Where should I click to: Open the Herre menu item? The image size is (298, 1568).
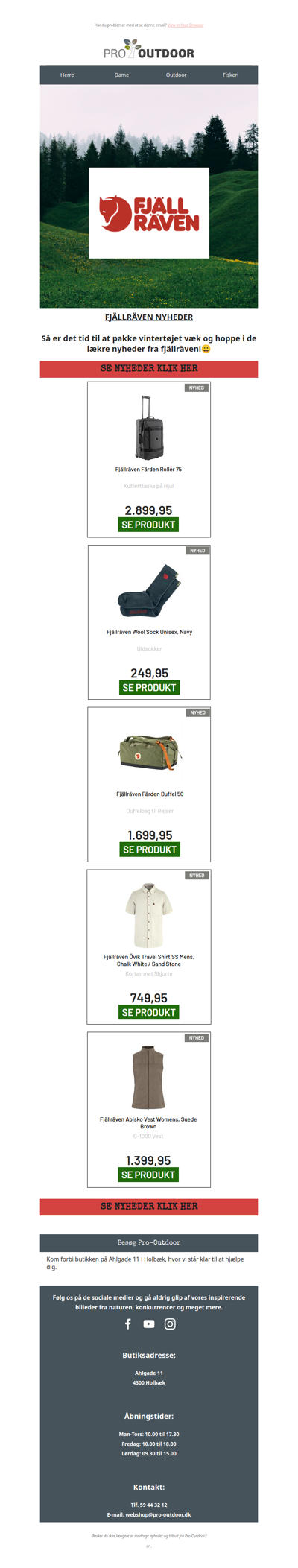pyautogui.click(x=67, y=75)
